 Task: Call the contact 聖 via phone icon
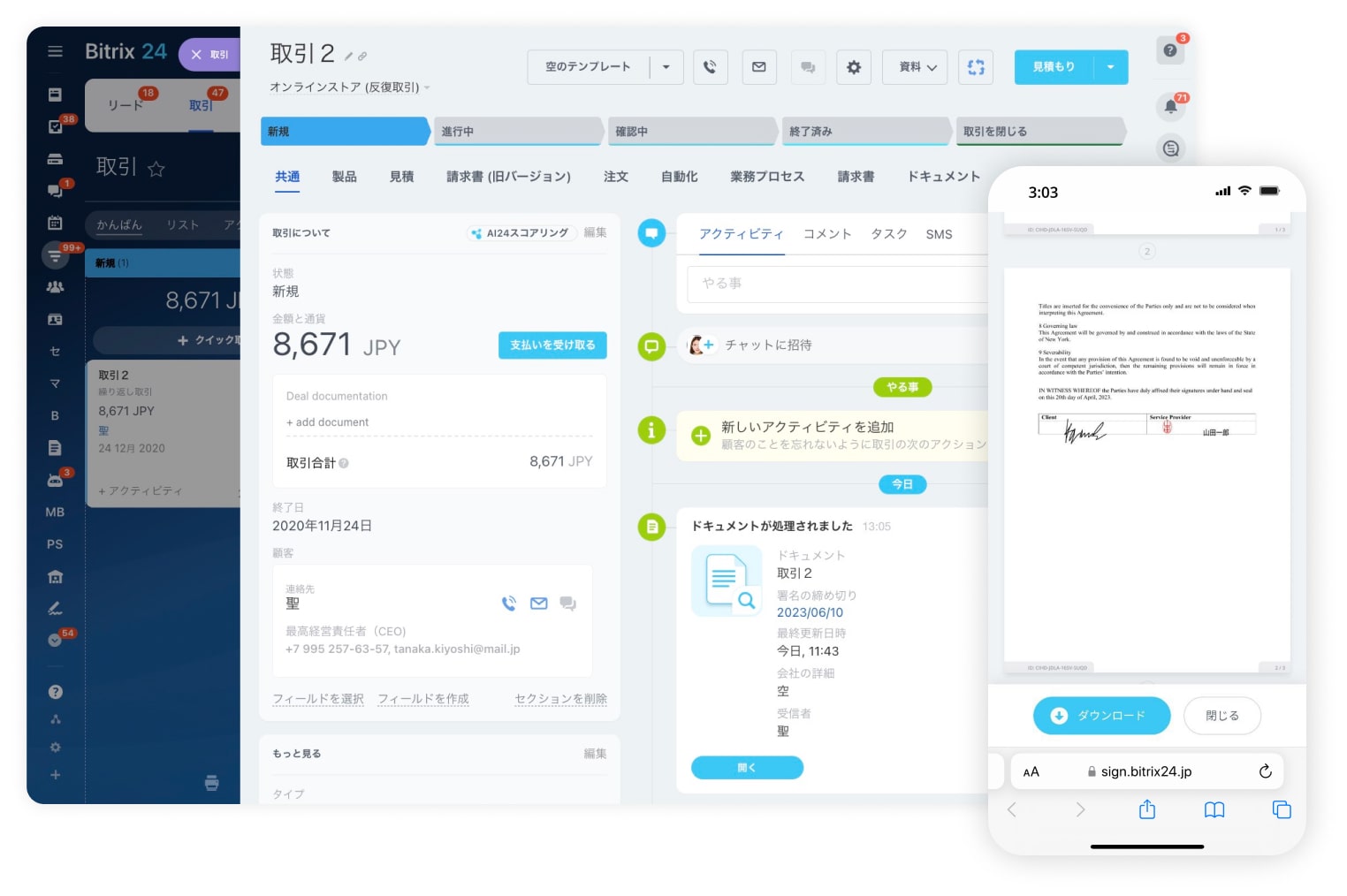point(509,604)
